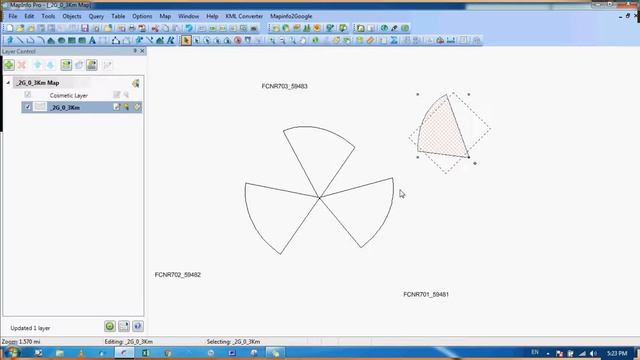The height and width of the screenshot is (360, 640).
Task: Click the Open Table folder icon
Action: [20, 28]
